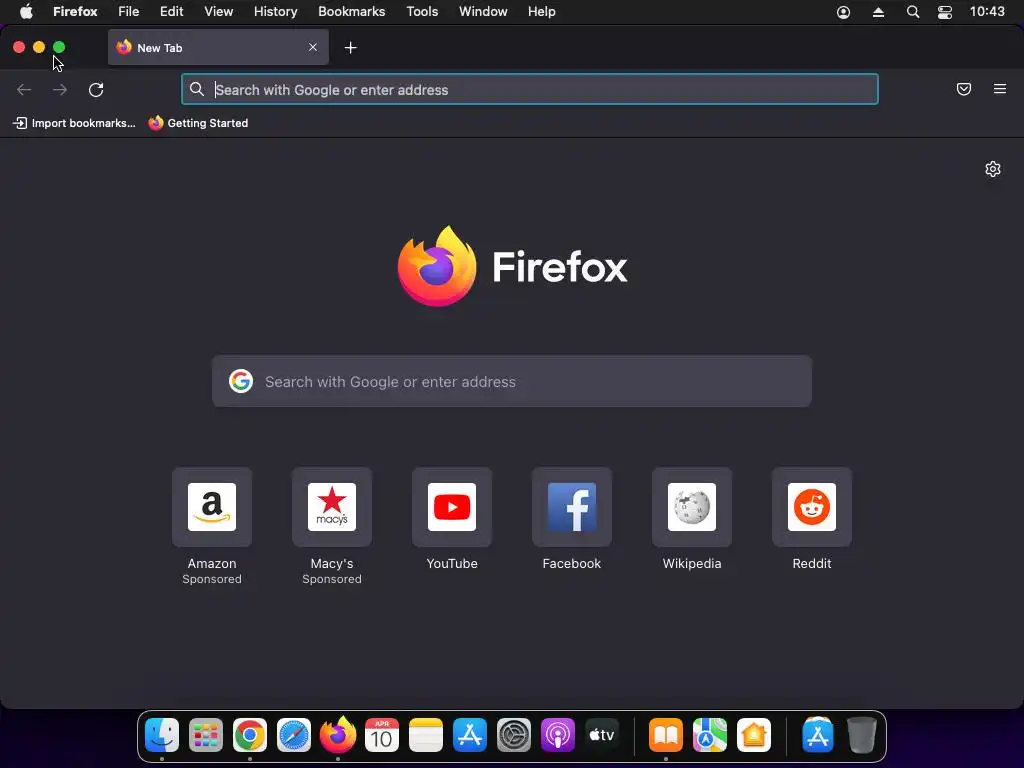Open Spotlight search in menu bar
Viewport: 1024px width, 768px height.
(913, 12)
